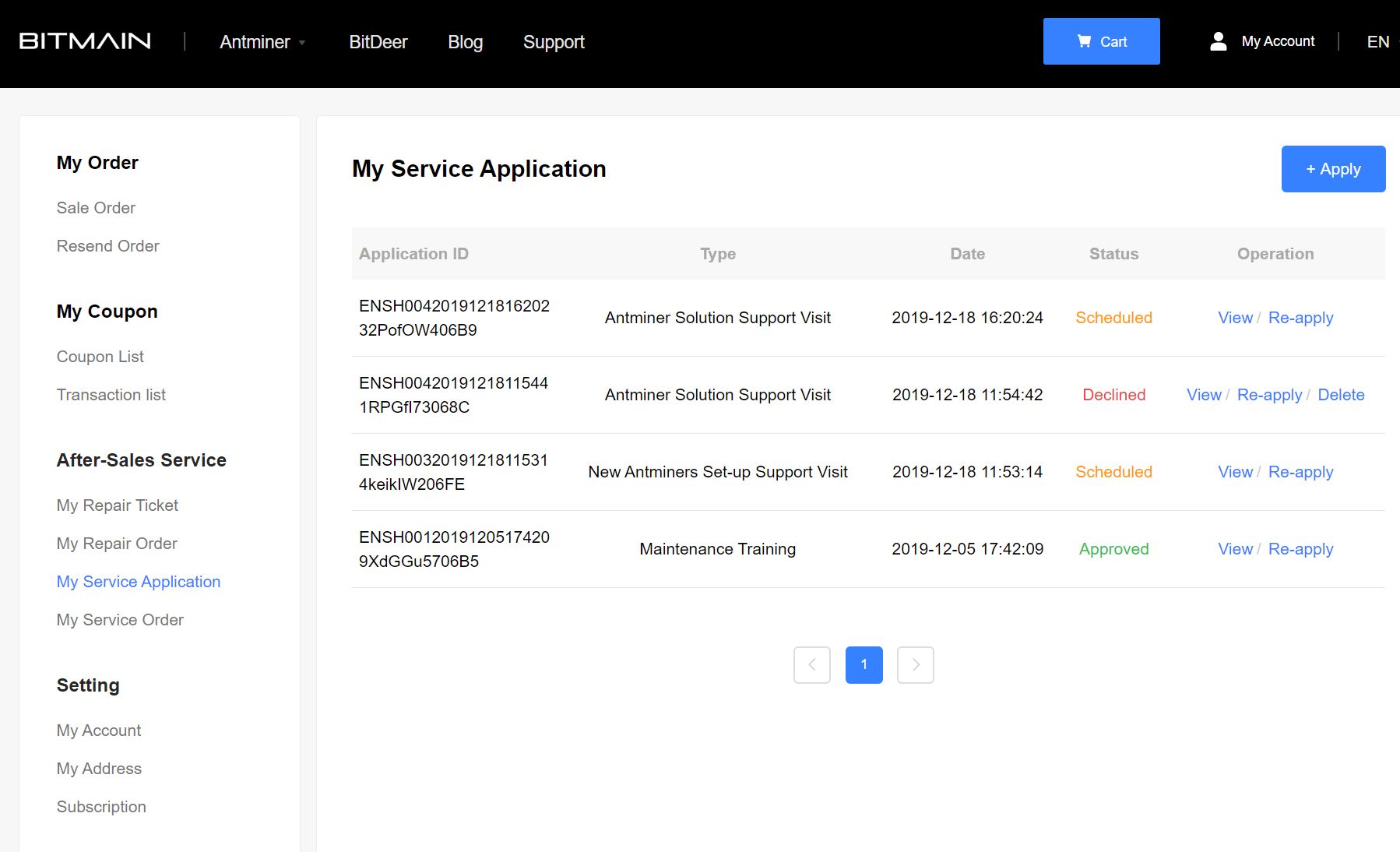Viewport: 1400px width, 852px height.
Task: Open My Address under Setting
Action: [99, 769]
